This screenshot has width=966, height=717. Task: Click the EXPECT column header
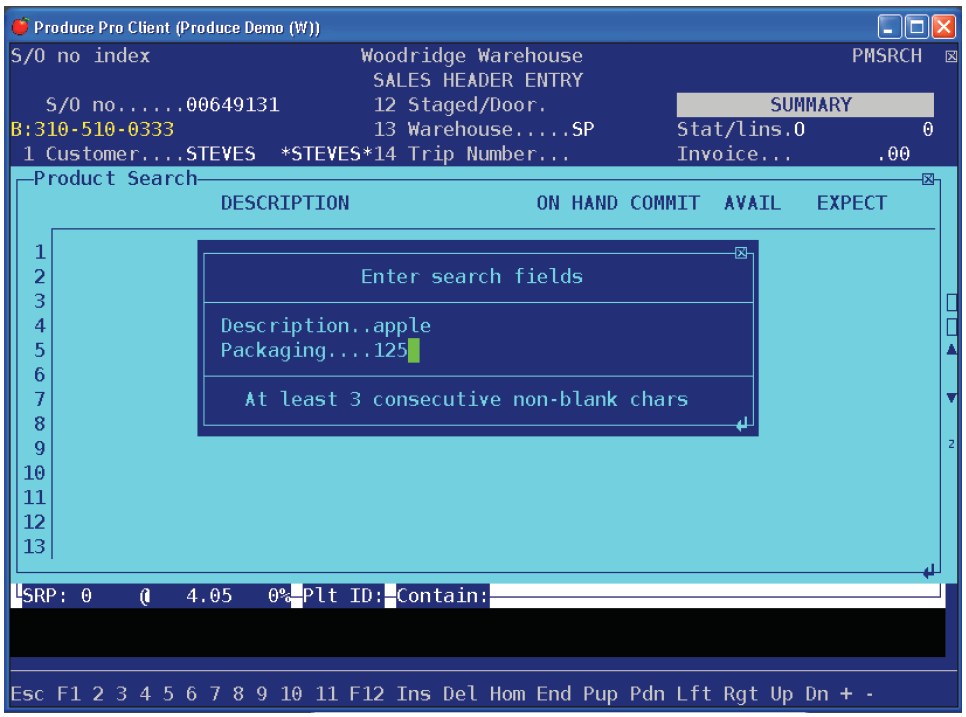[x=852, y=203]
